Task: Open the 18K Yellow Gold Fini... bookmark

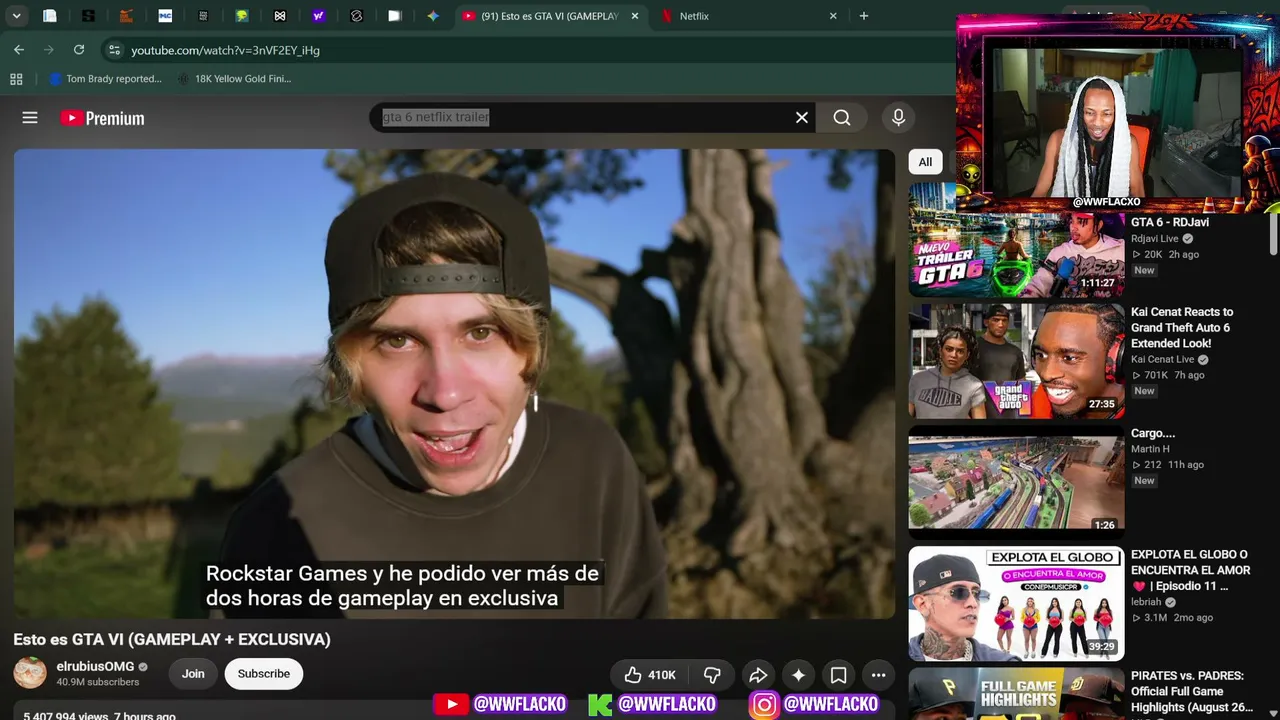Action: (x=234, y=79)
